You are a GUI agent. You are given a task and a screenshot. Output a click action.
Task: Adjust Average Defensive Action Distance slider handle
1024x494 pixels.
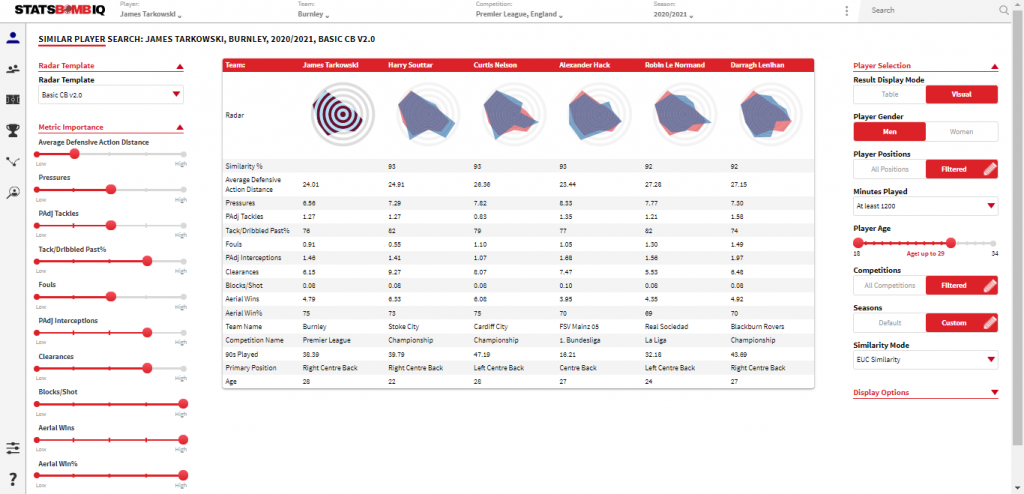tap(74, 154)
